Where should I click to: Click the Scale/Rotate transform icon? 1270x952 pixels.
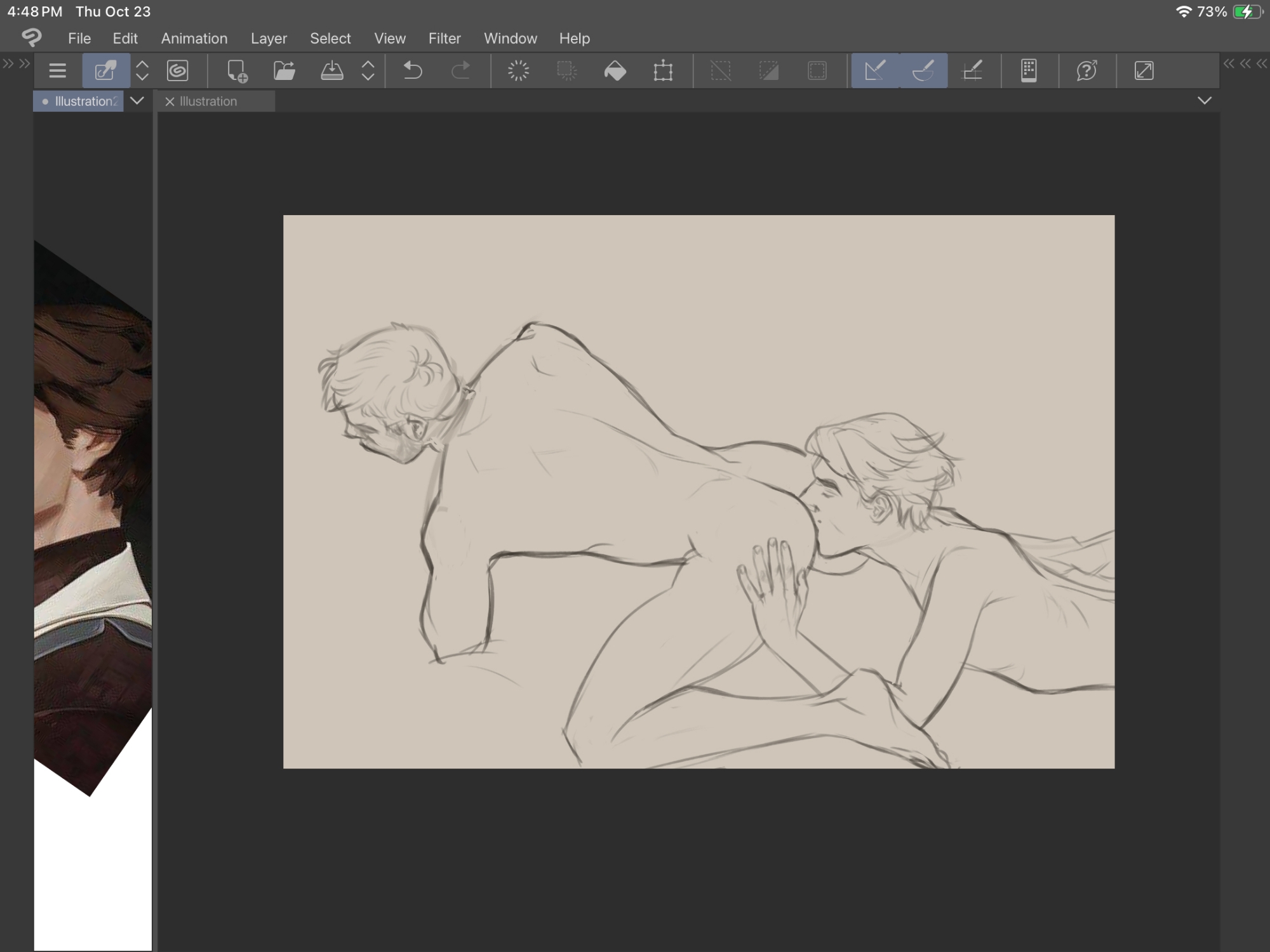coord(663,70)
